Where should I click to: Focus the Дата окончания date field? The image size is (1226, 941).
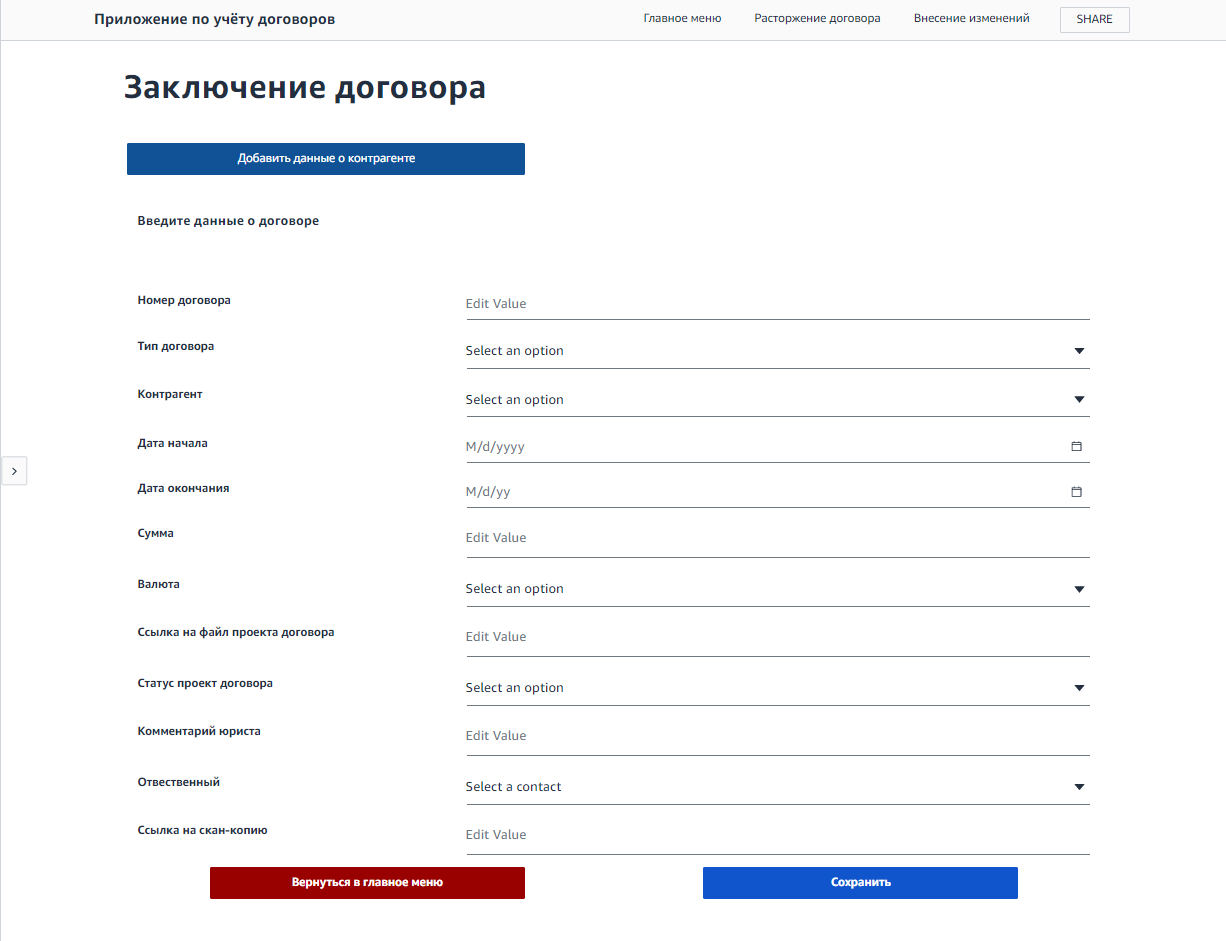(778, 492)
